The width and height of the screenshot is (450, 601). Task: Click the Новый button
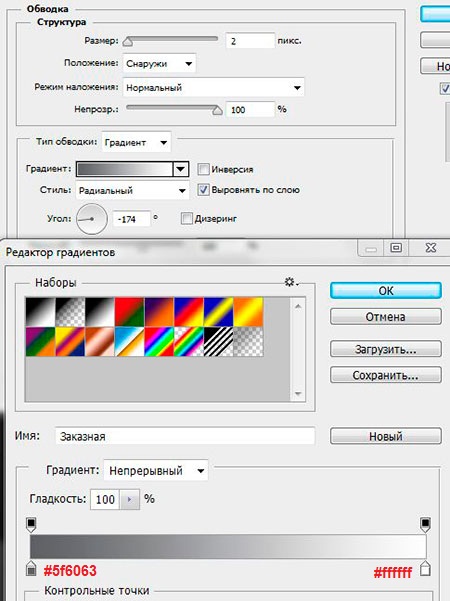tap(386, 436)
